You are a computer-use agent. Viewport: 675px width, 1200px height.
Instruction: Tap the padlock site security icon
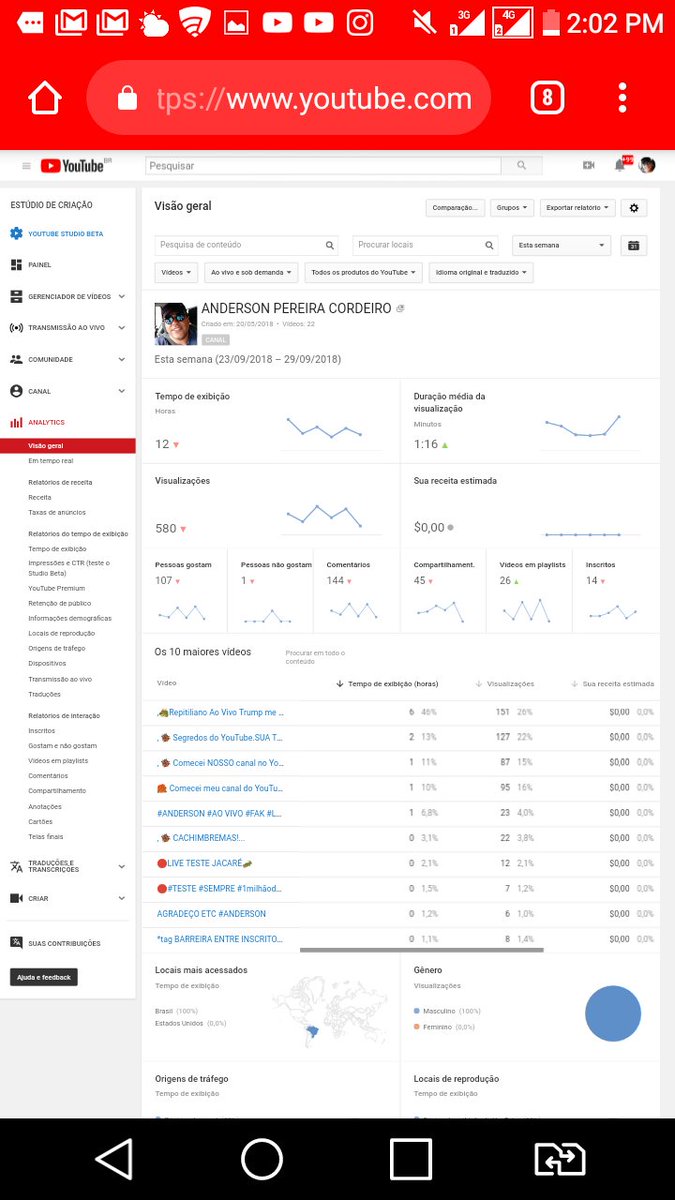127,98
